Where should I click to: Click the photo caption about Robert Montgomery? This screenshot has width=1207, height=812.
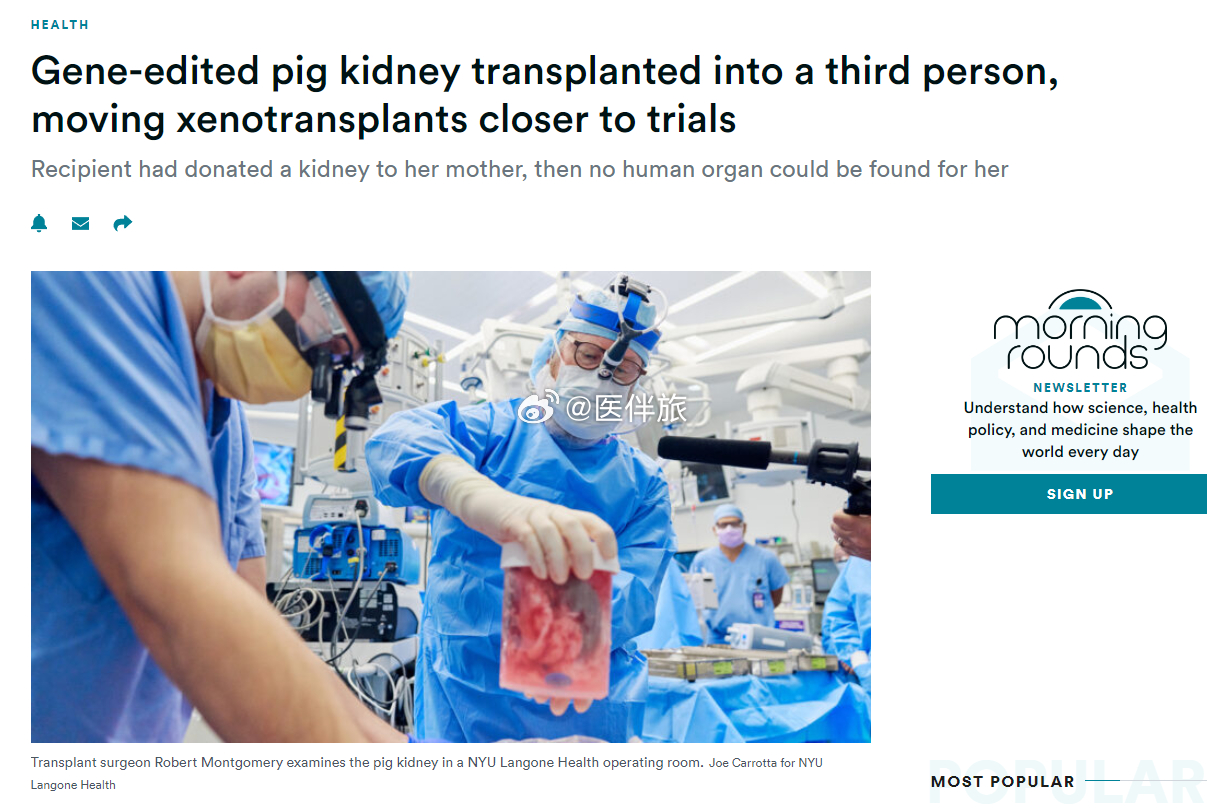point(367,762)
